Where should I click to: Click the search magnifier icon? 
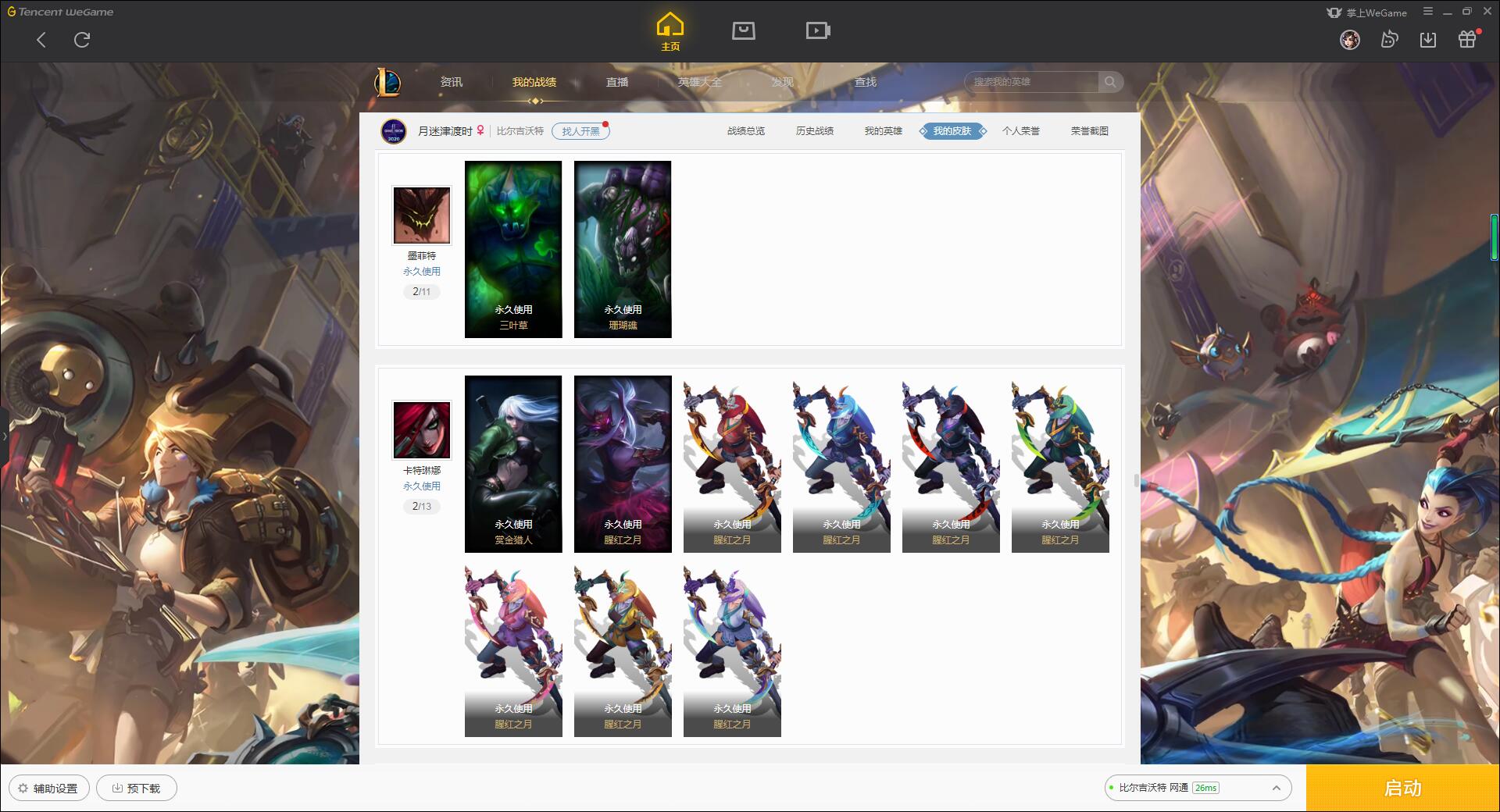[1110, 82]
